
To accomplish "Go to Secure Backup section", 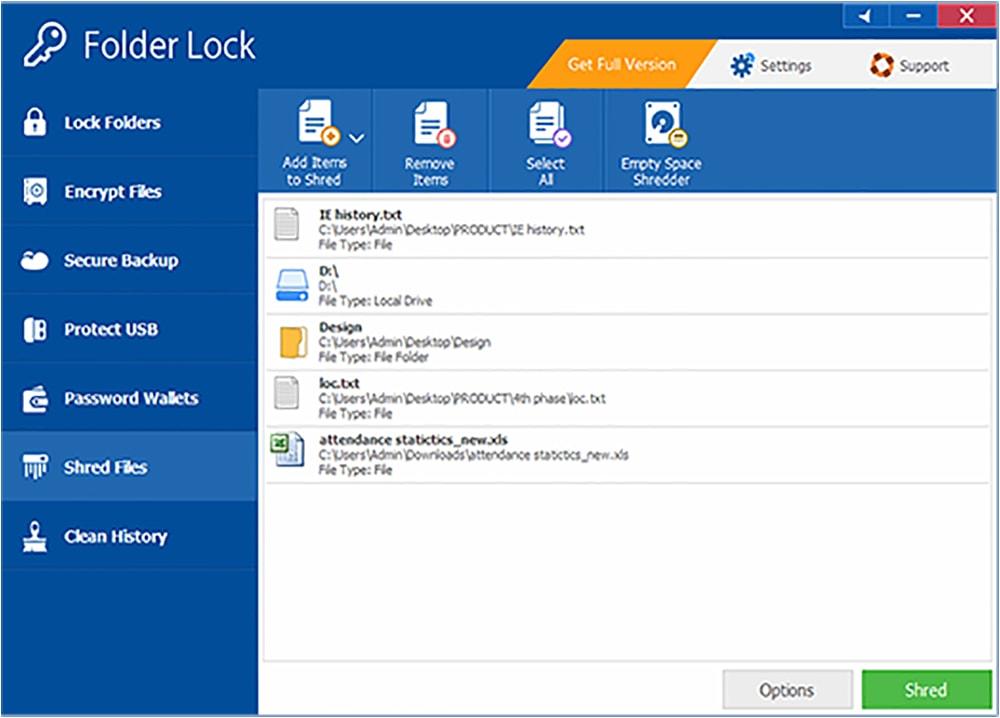I will (129, 260).
